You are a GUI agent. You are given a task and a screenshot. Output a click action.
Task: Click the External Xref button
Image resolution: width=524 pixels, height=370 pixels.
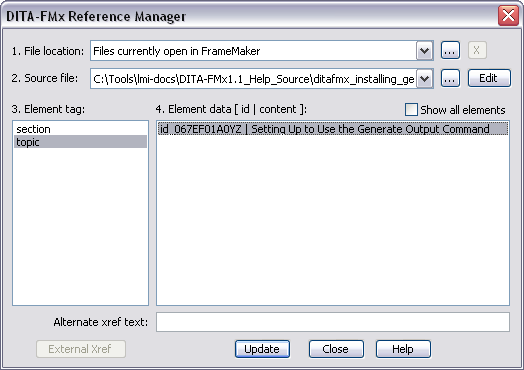pyautogui.click(x=81, y=349)
